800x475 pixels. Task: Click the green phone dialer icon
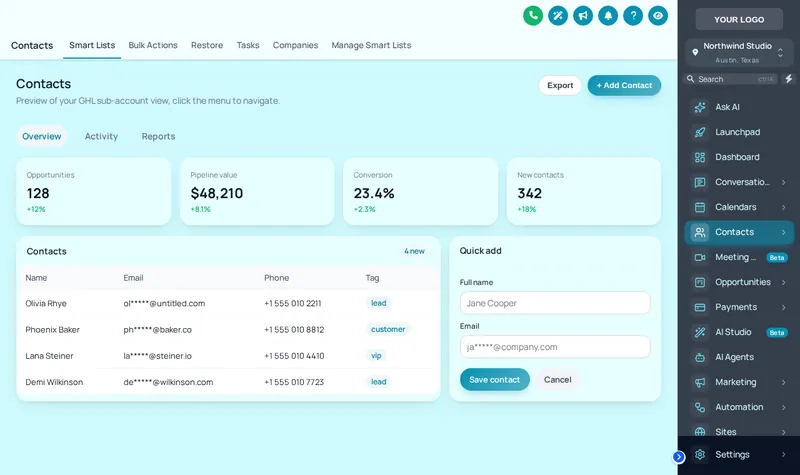(x=533, y=16)
